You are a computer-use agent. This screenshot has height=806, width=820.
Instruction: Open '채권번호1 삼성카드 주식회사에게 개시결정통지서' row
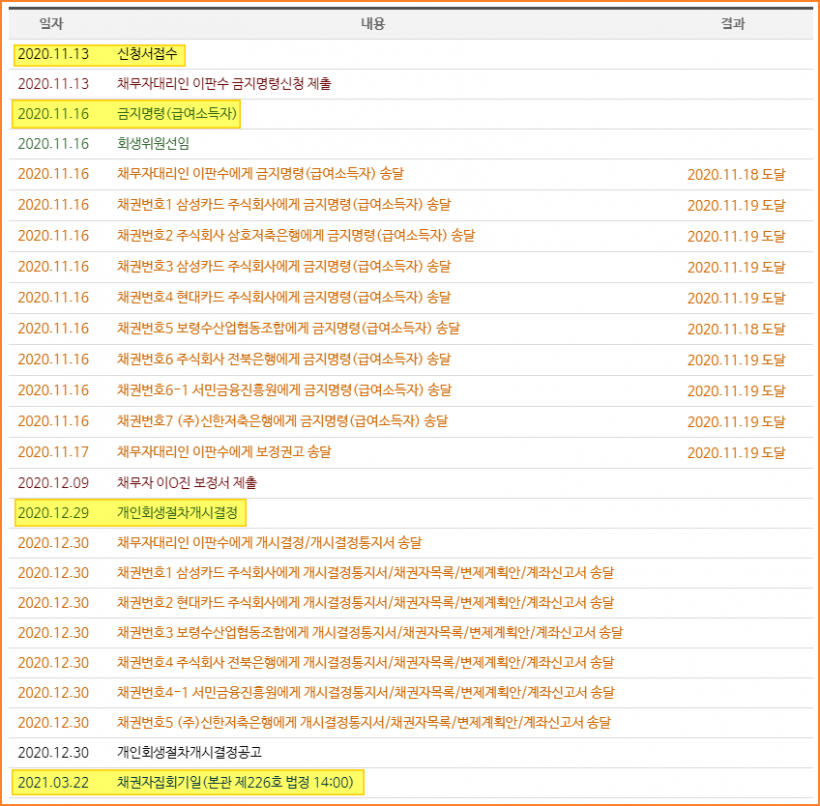pyautogui.click(x=365, y=572)
